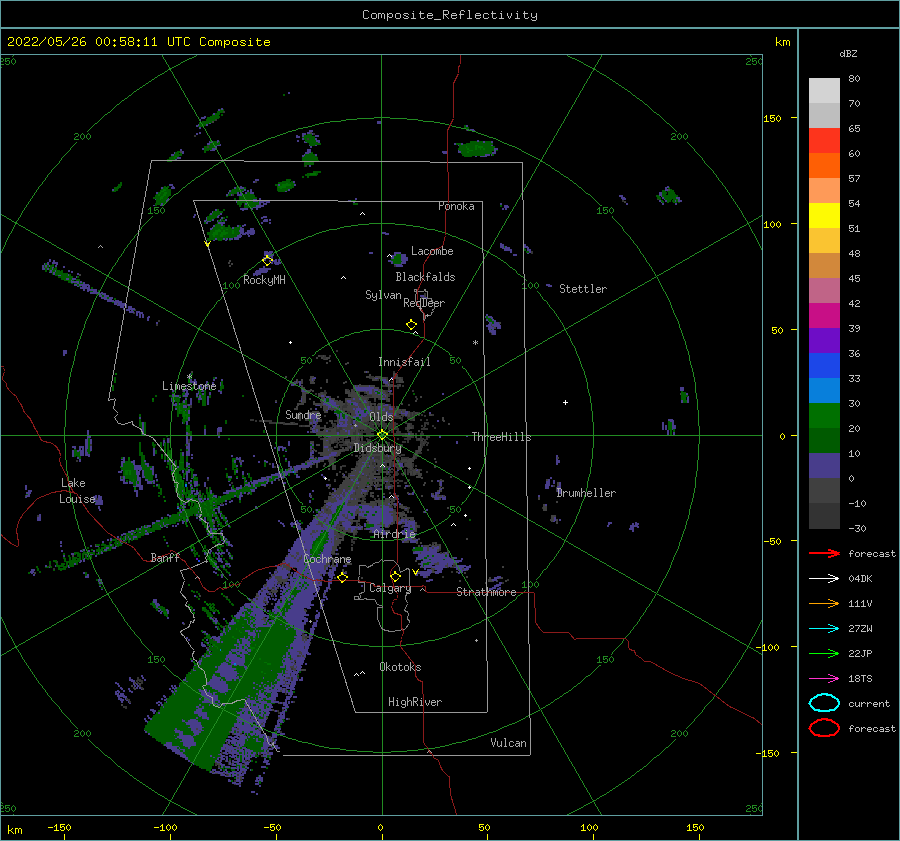
Task: Click the Lake Louise label
Action: click(77, 491)
